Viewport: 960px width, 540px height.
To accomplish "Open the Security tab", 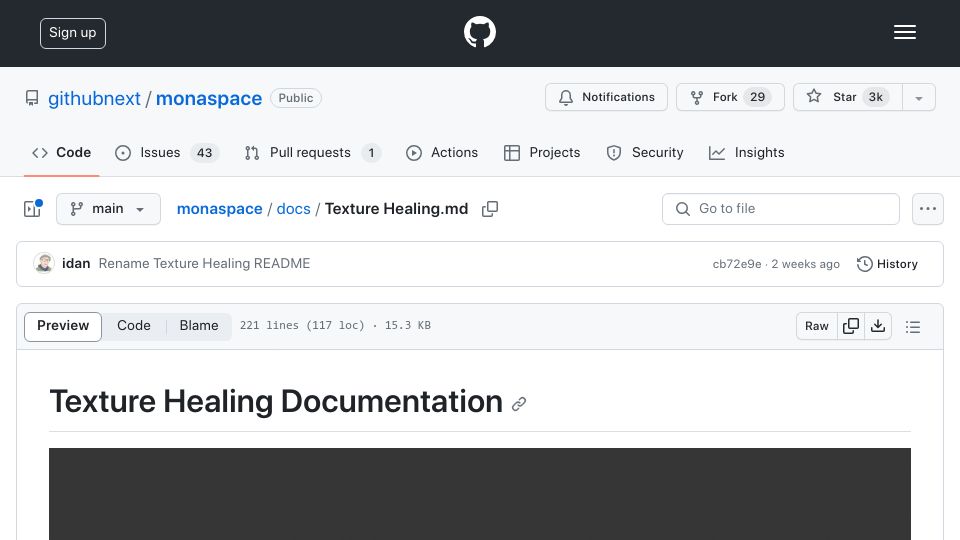I will coord(645,152).
